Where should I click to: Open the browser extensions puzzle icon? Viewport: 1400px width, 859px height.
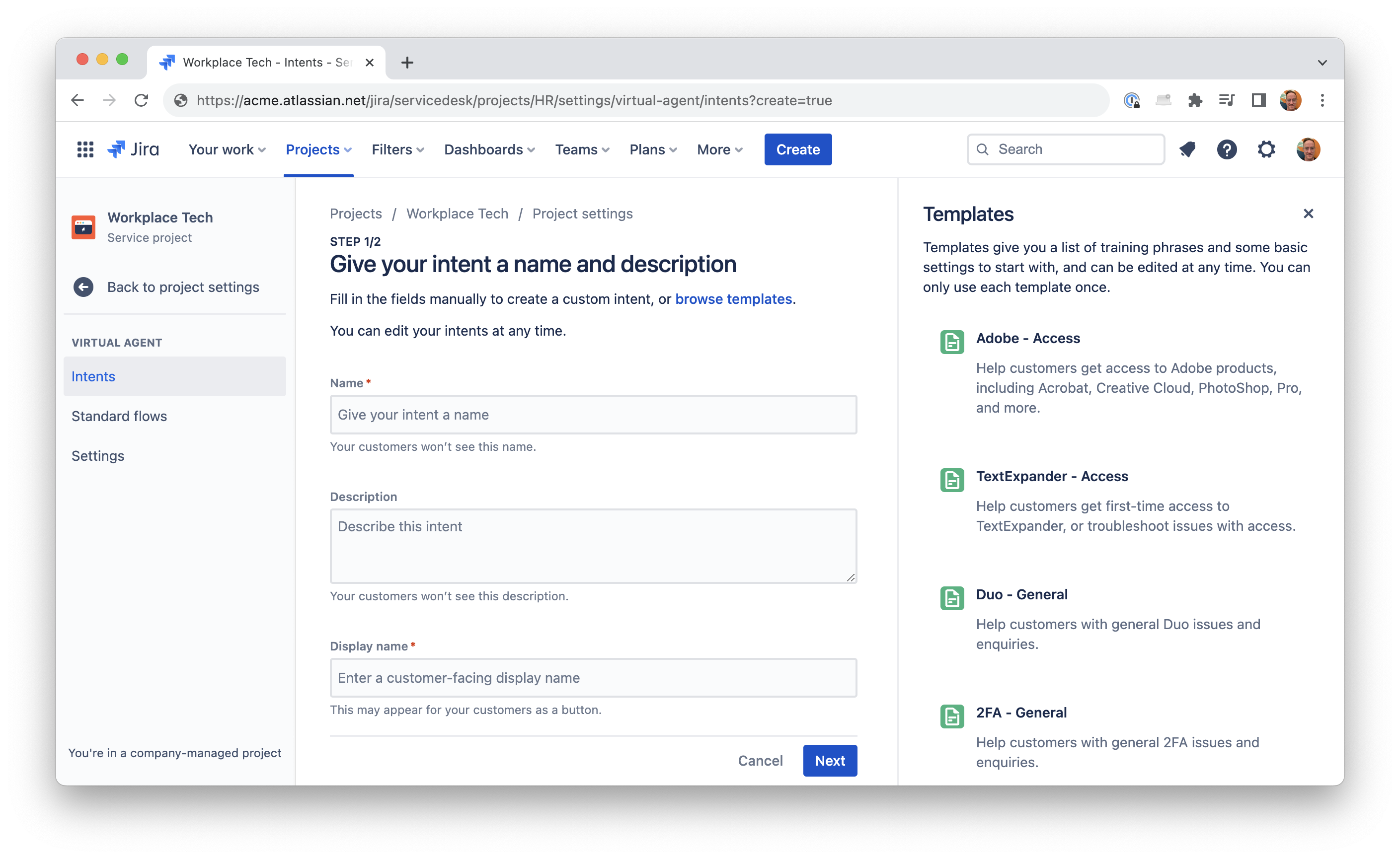[1195, 100]
